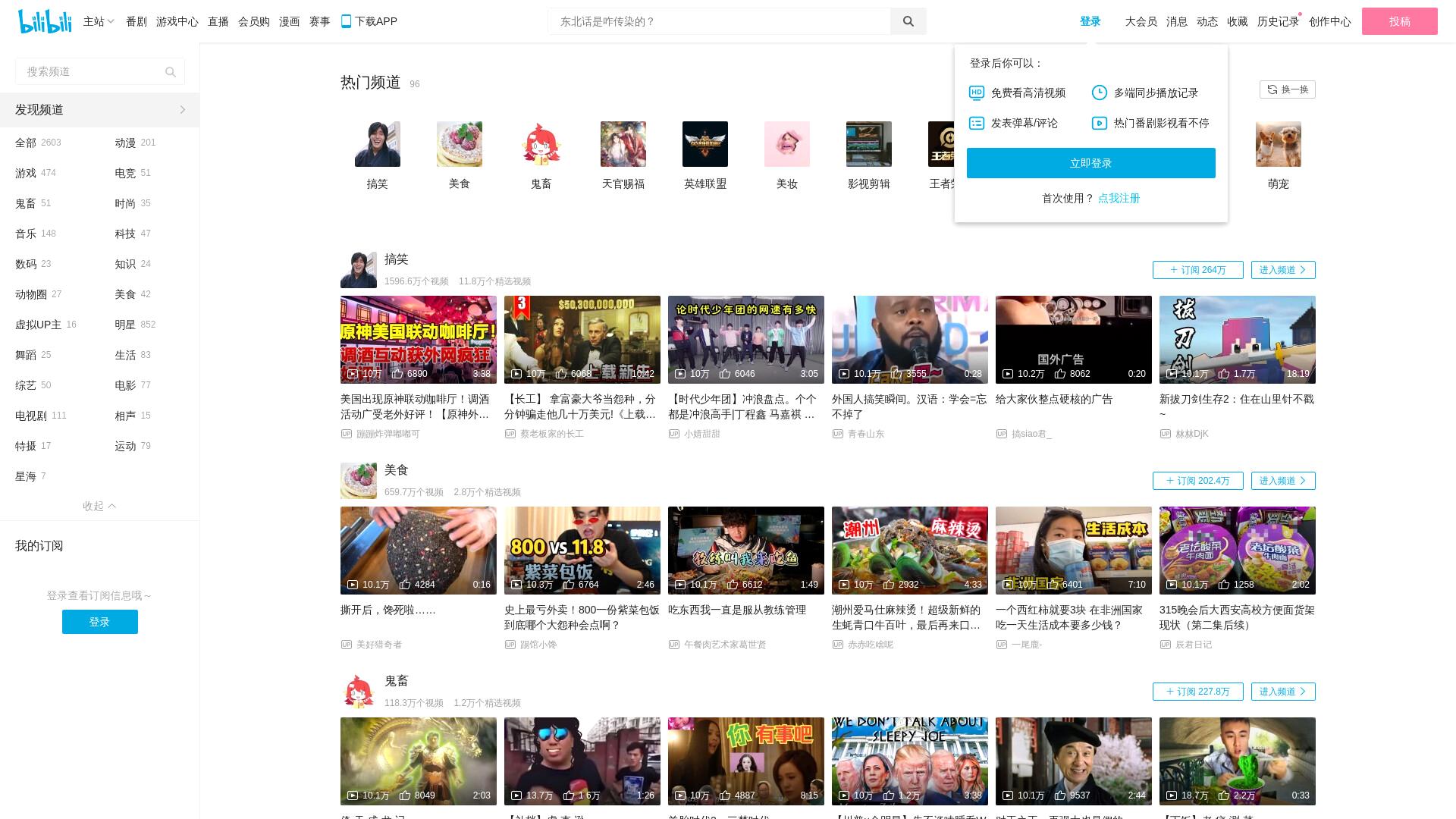1456x819 pixels.
Task: Collapse the category list with 收起
Action: coord(99,506)
